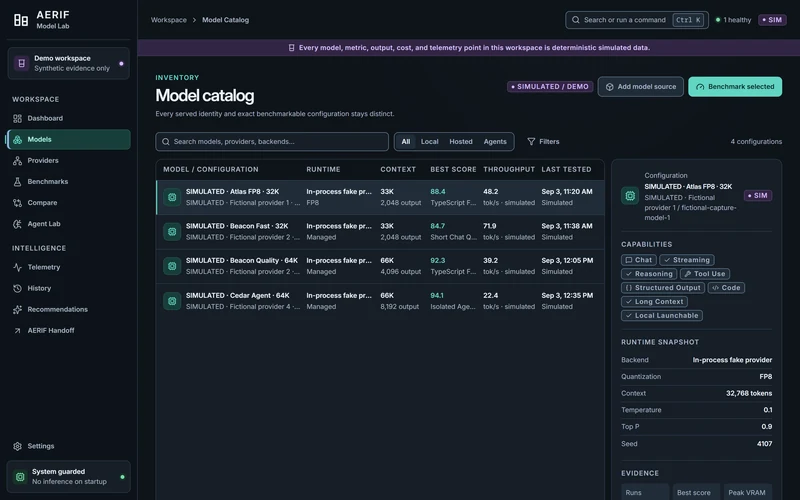
Task: Click the Benchmark selected gauge icon
Action: pos(700,87)
